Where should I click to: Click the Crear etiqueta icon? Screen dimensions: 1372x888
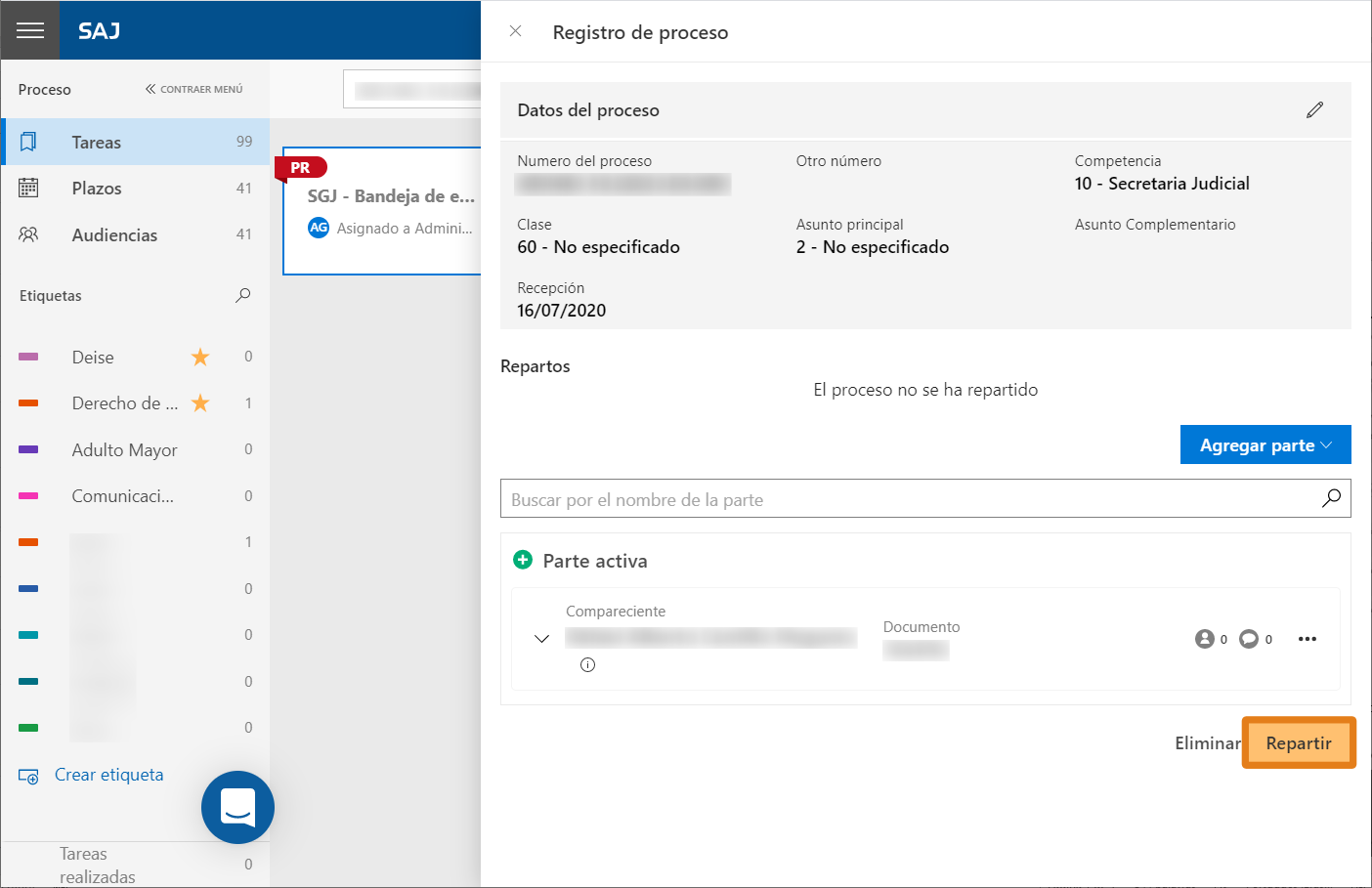click(x=28, y=776)
